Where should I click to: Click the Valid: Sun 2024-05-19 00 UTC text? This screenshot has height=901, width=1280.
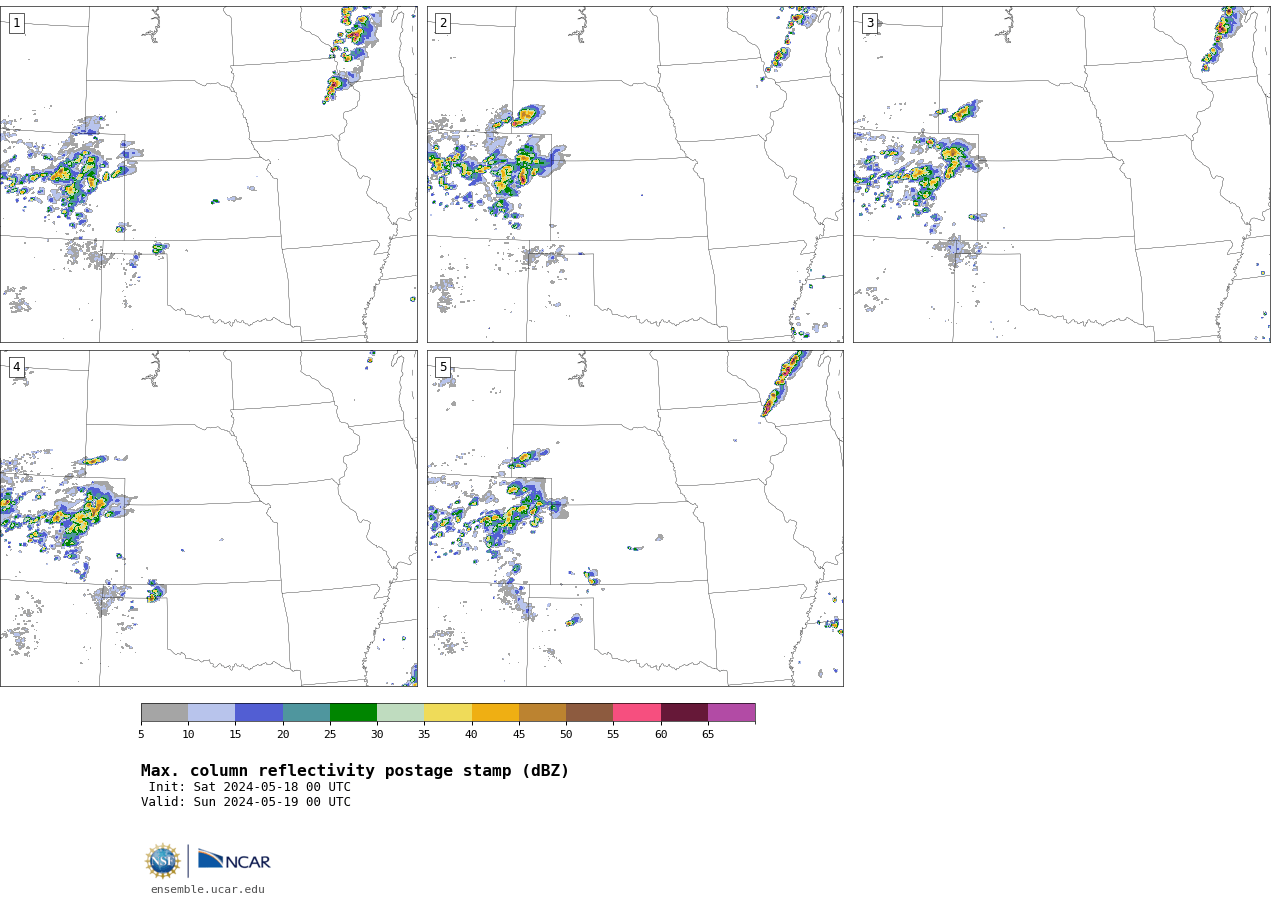pos(246,802)
